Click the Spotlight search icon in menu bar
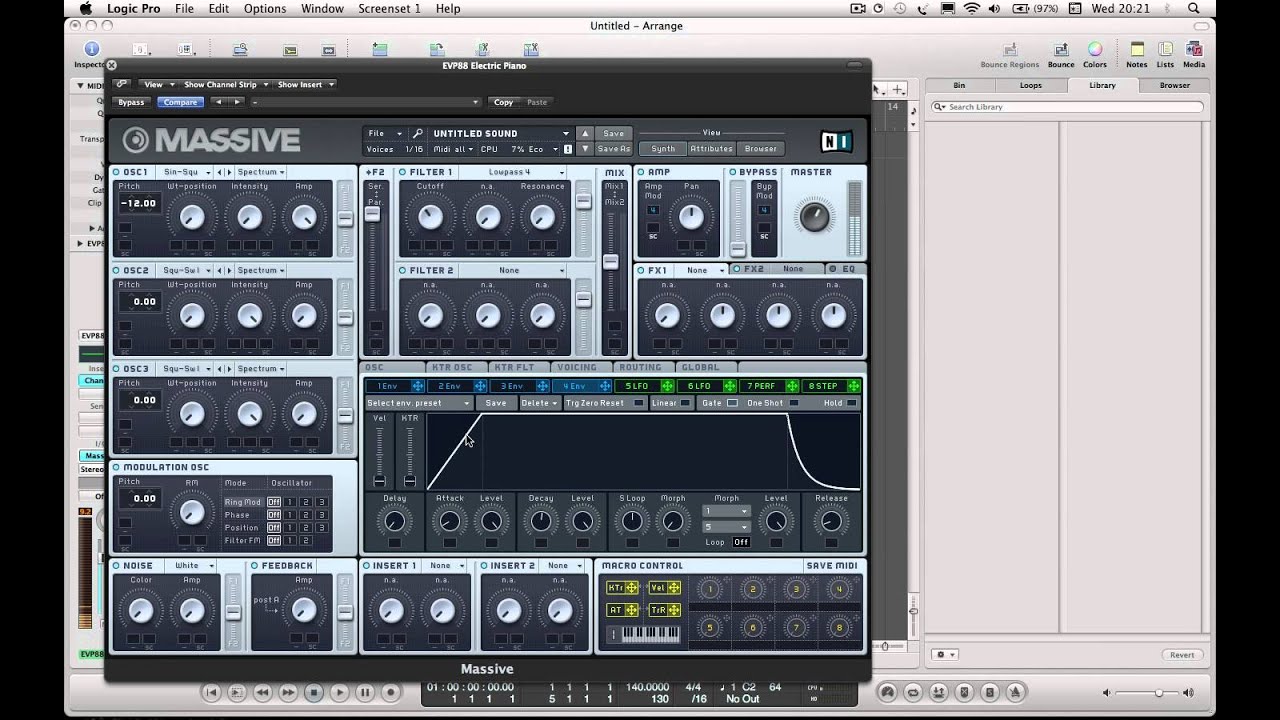 coord(1194,8)
